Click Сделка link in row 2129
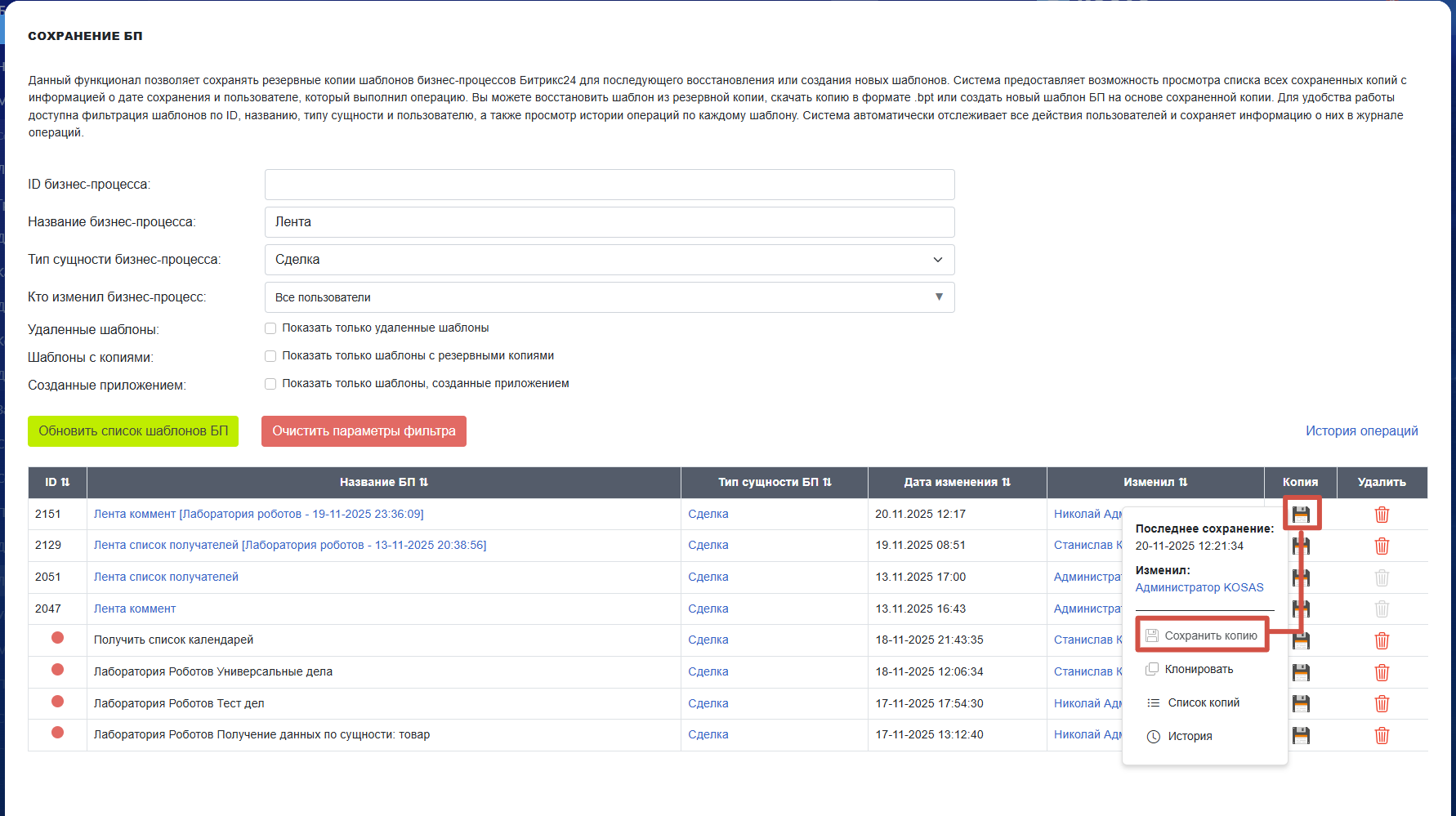The height and width of the screenshot is (816, 1456). point(708,545)
